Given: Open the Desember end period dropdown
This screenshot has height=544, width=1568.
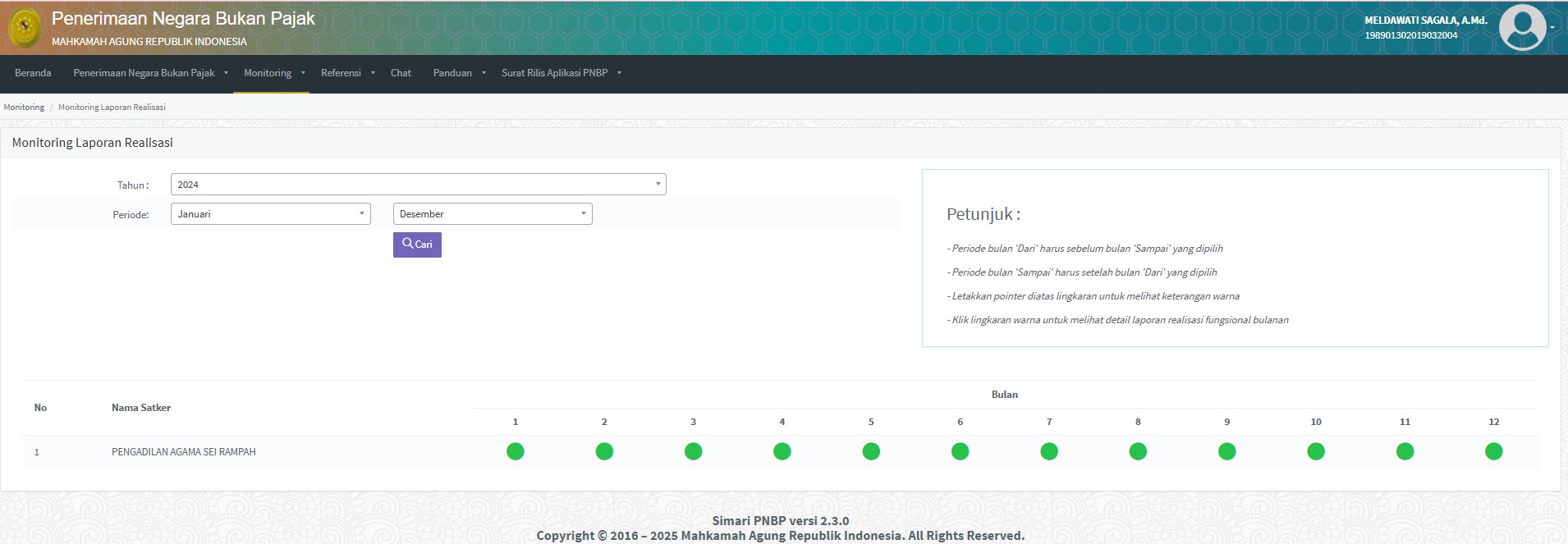Looking at the screenshot, I should (493, 214).
